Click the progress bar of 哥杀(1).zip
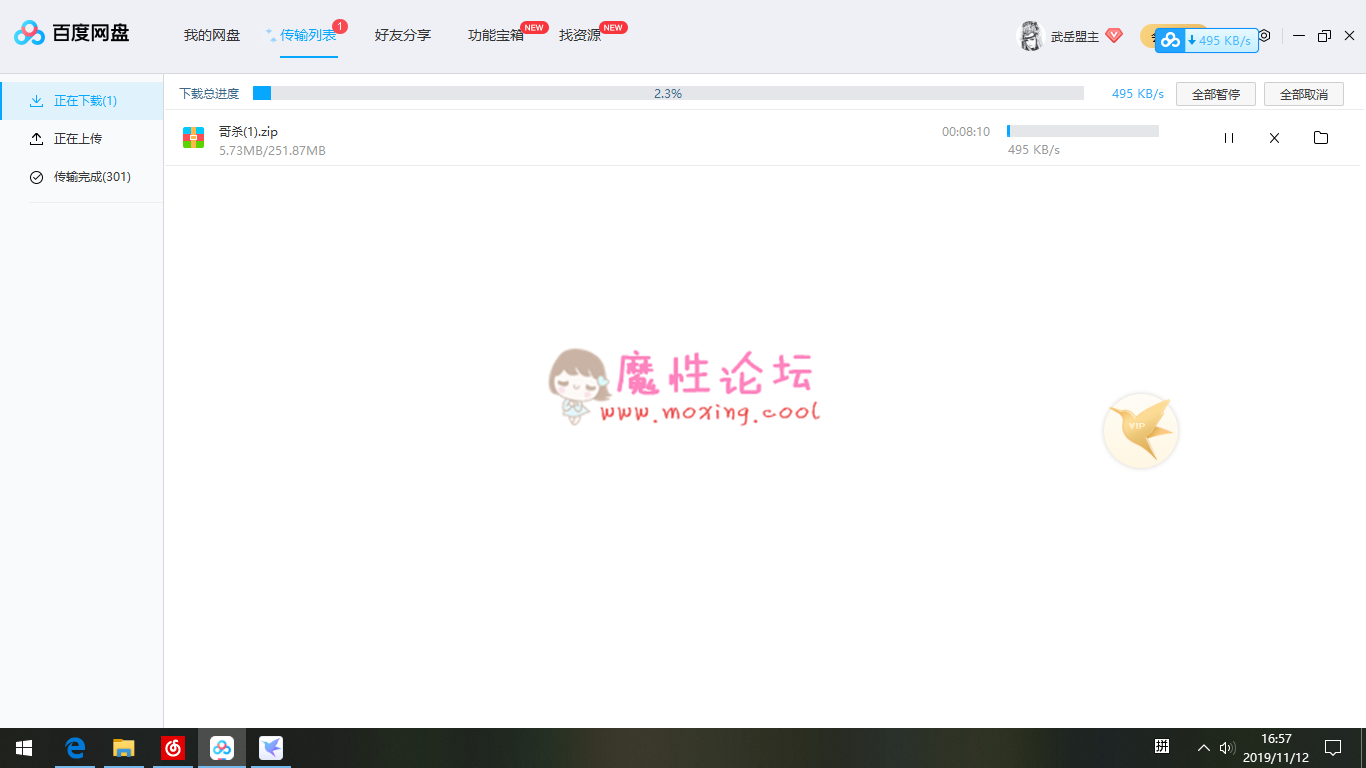Screen dimensions: 1366x768 (1083, 131)
